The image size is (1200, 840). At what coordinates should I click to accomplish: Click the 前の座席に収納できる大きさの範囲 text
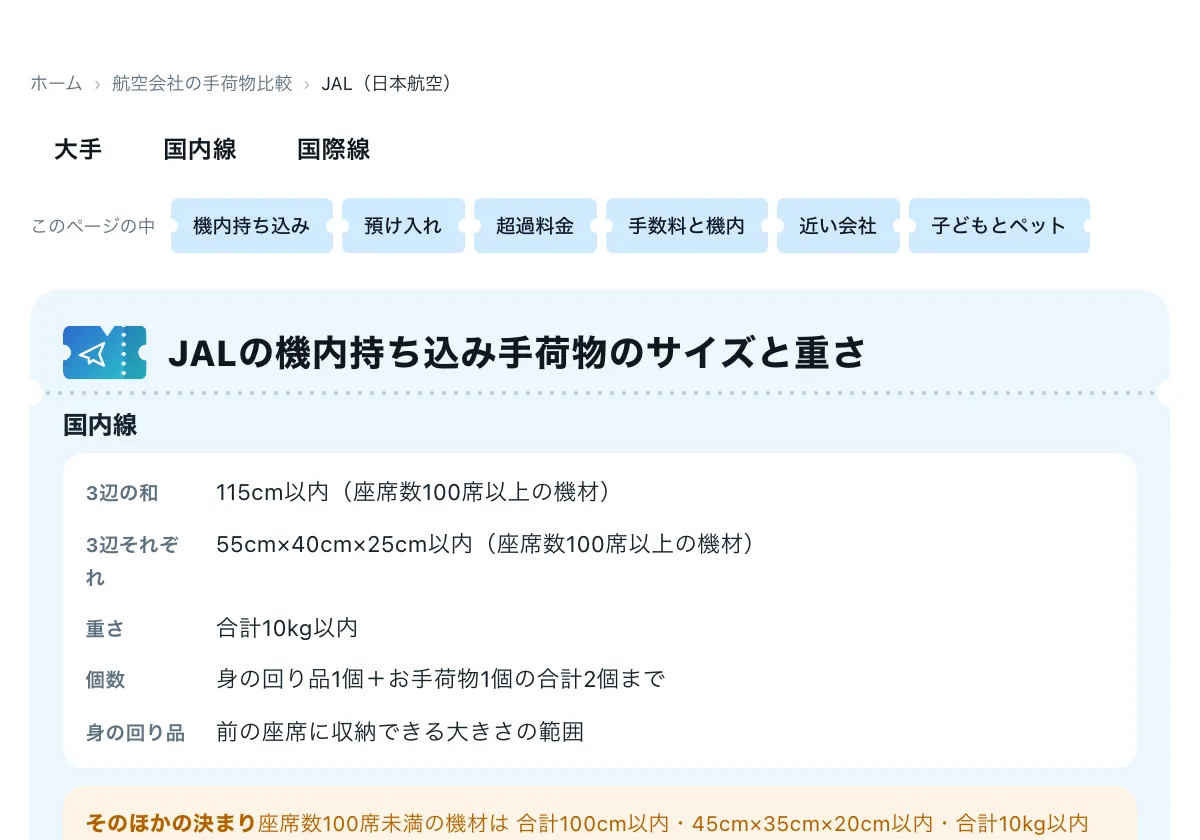coord(400,732)
